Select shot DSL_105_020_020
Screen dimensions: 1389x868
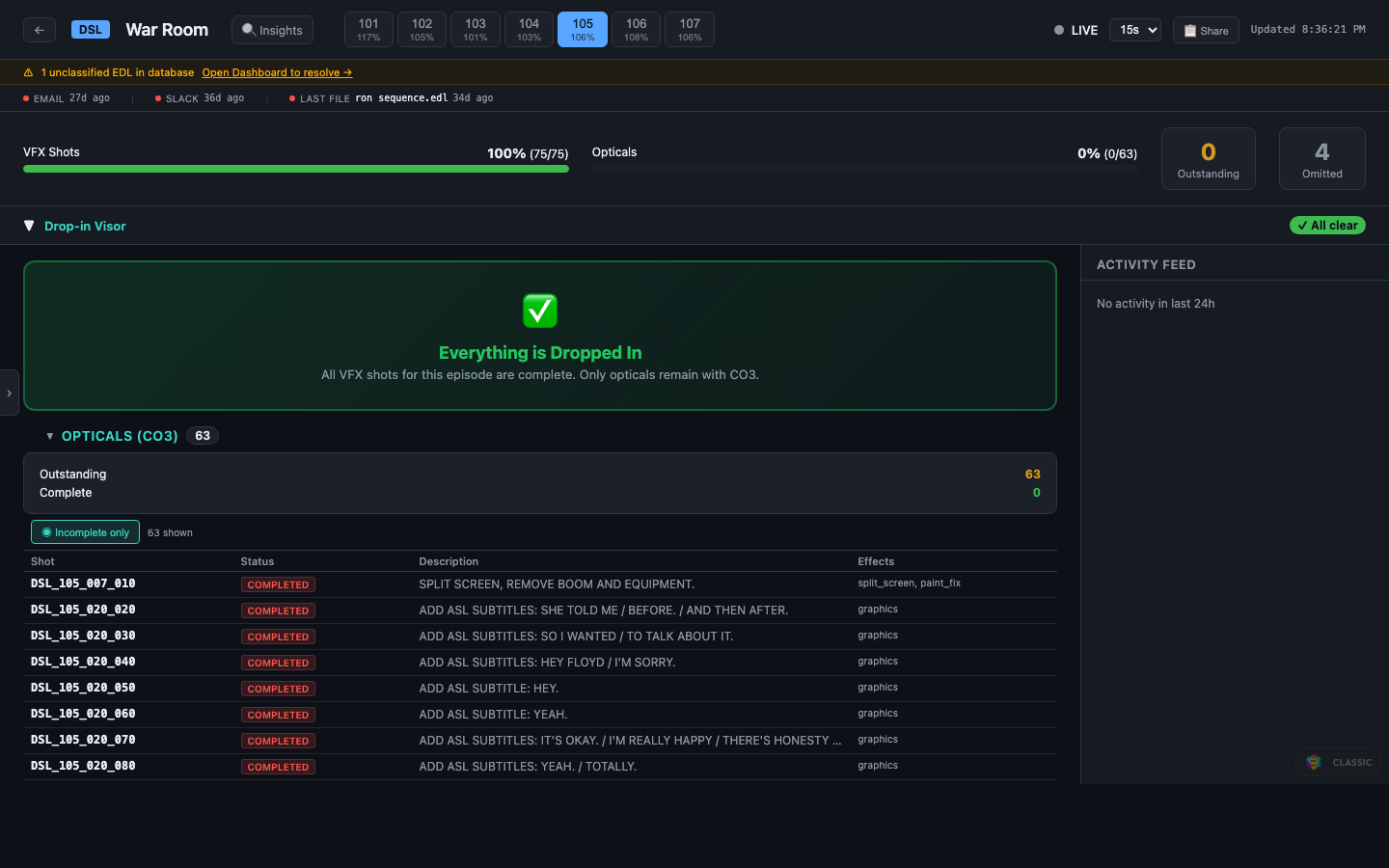[x=83, y=610]
